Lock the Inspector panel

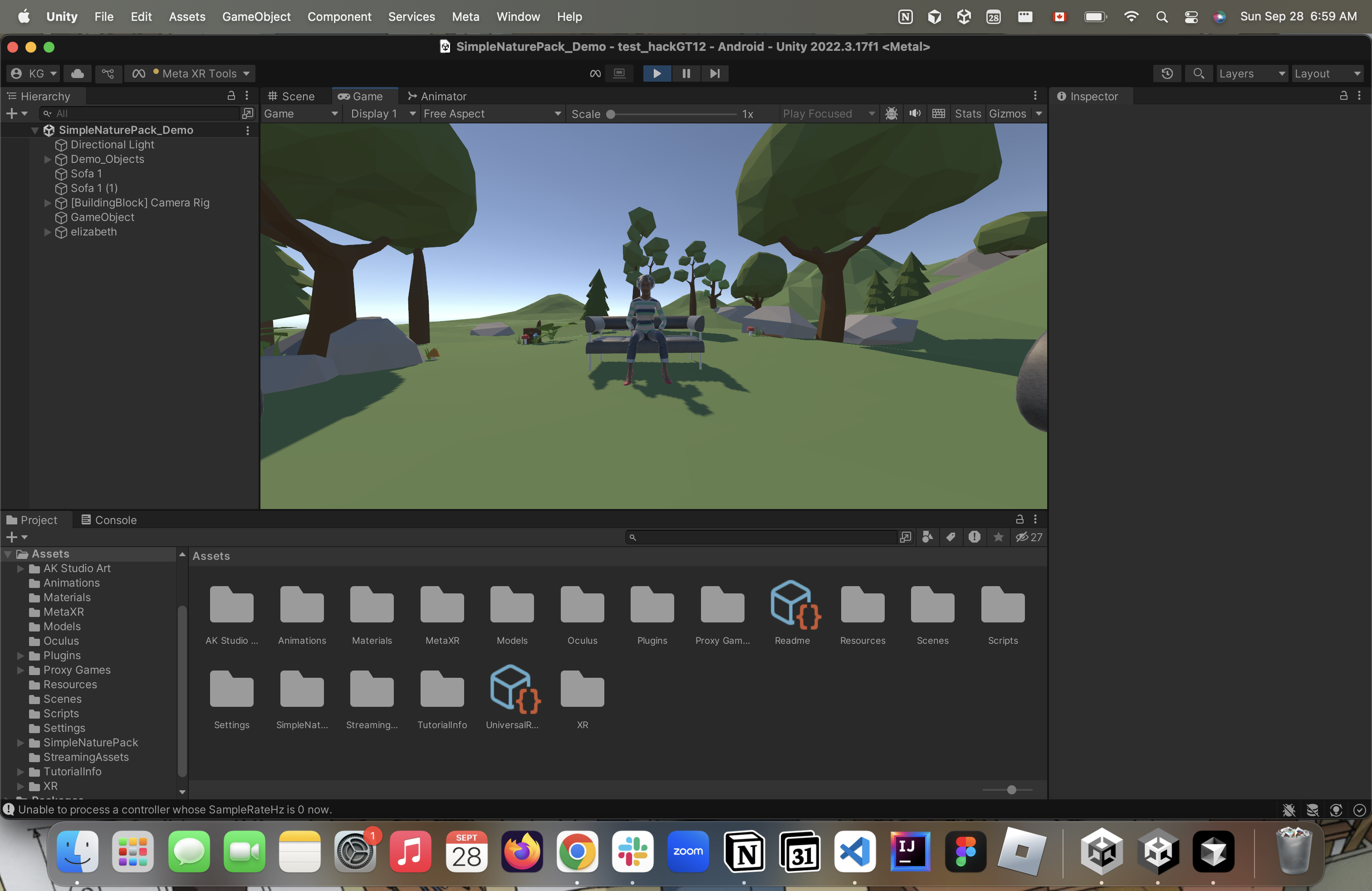pos(1343,96)
